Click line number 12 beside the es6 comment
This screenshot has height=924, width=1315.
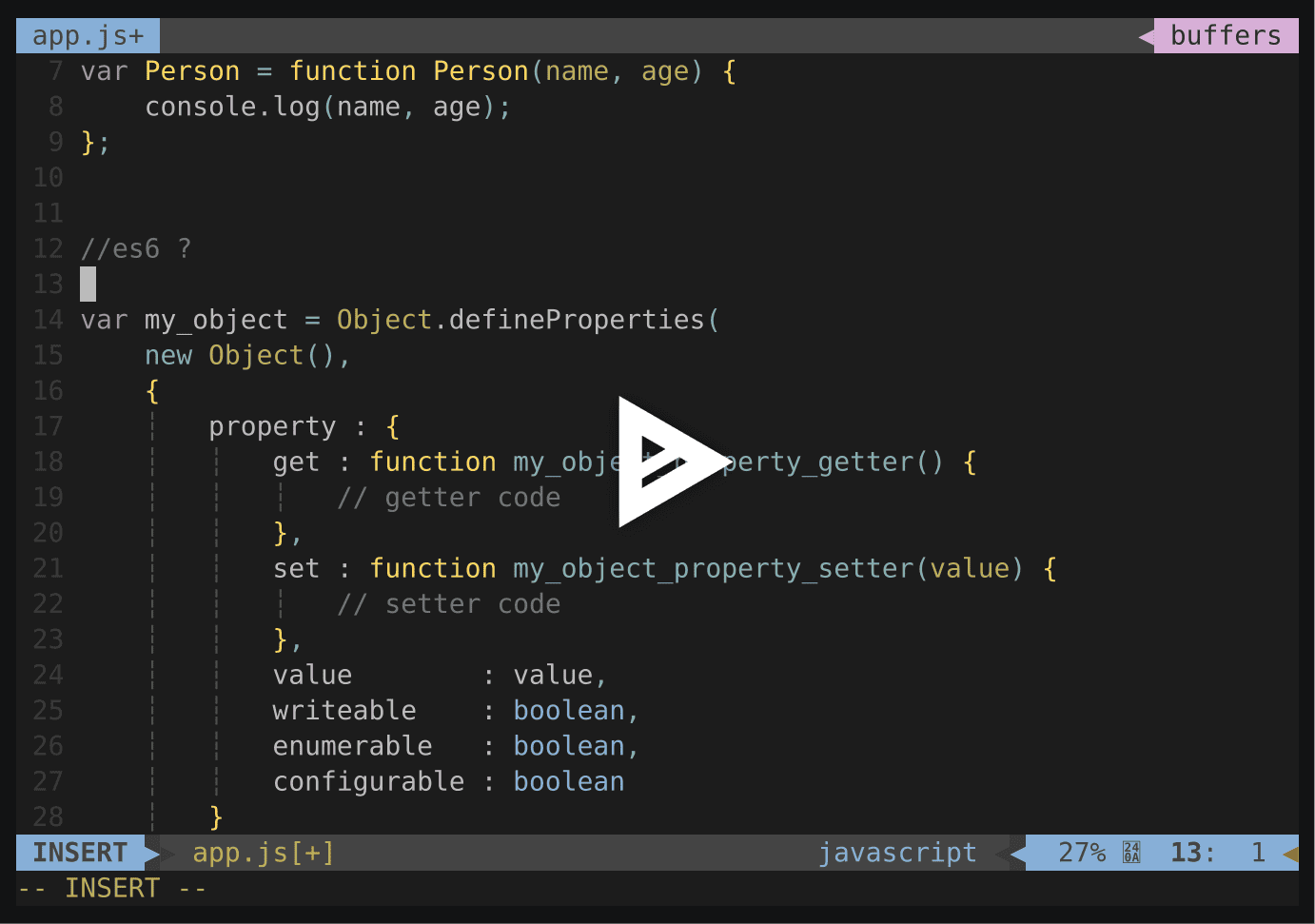pos(48,248)
